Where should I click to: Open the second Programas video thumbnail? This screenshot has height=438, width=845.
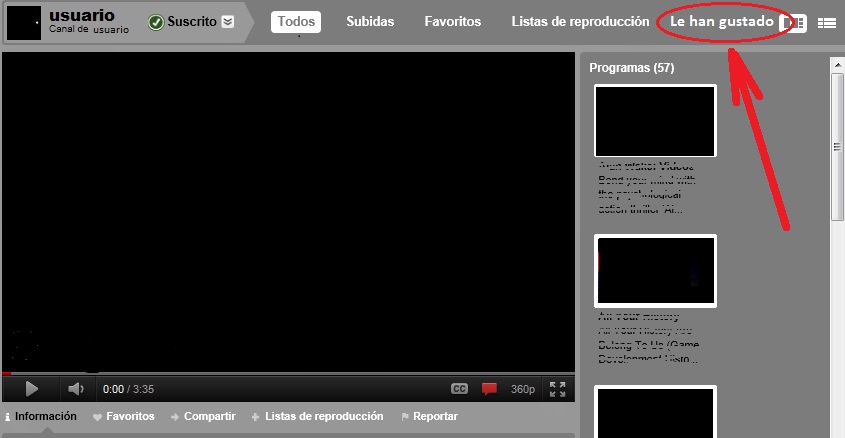(x=655, y=271)
